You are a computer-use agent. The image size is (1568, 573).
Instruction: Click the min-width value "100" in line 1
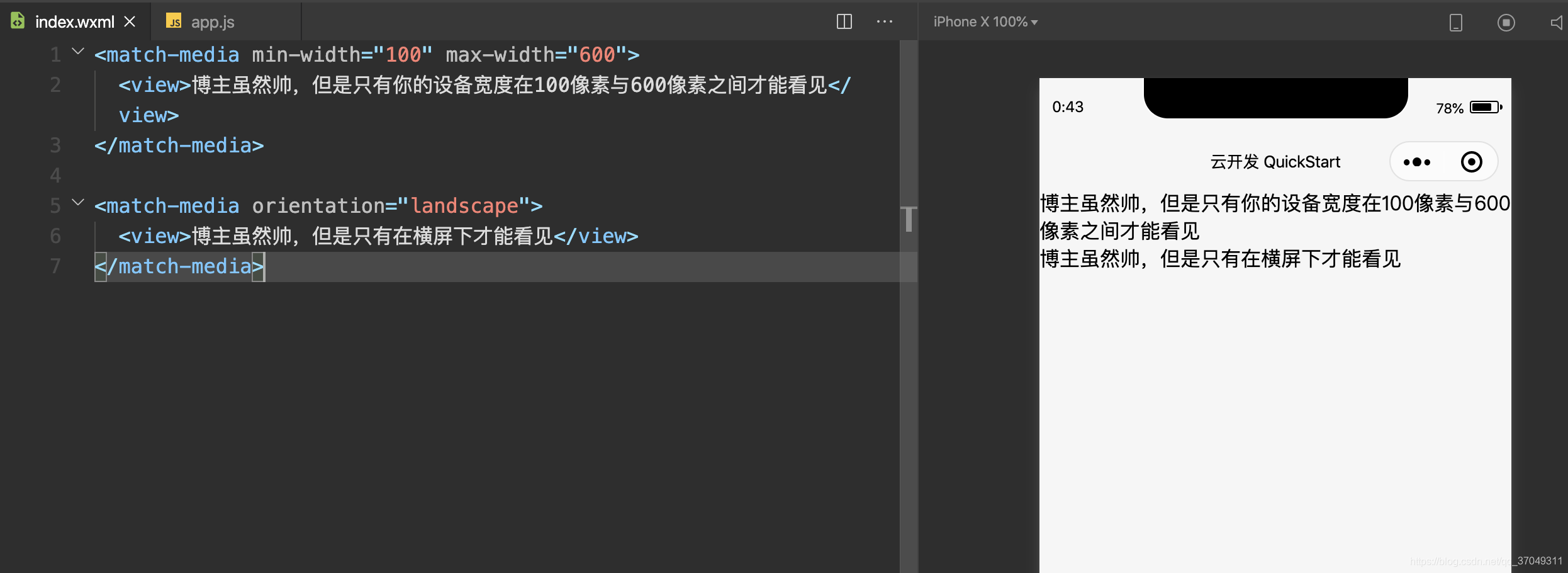pos(403,55)
